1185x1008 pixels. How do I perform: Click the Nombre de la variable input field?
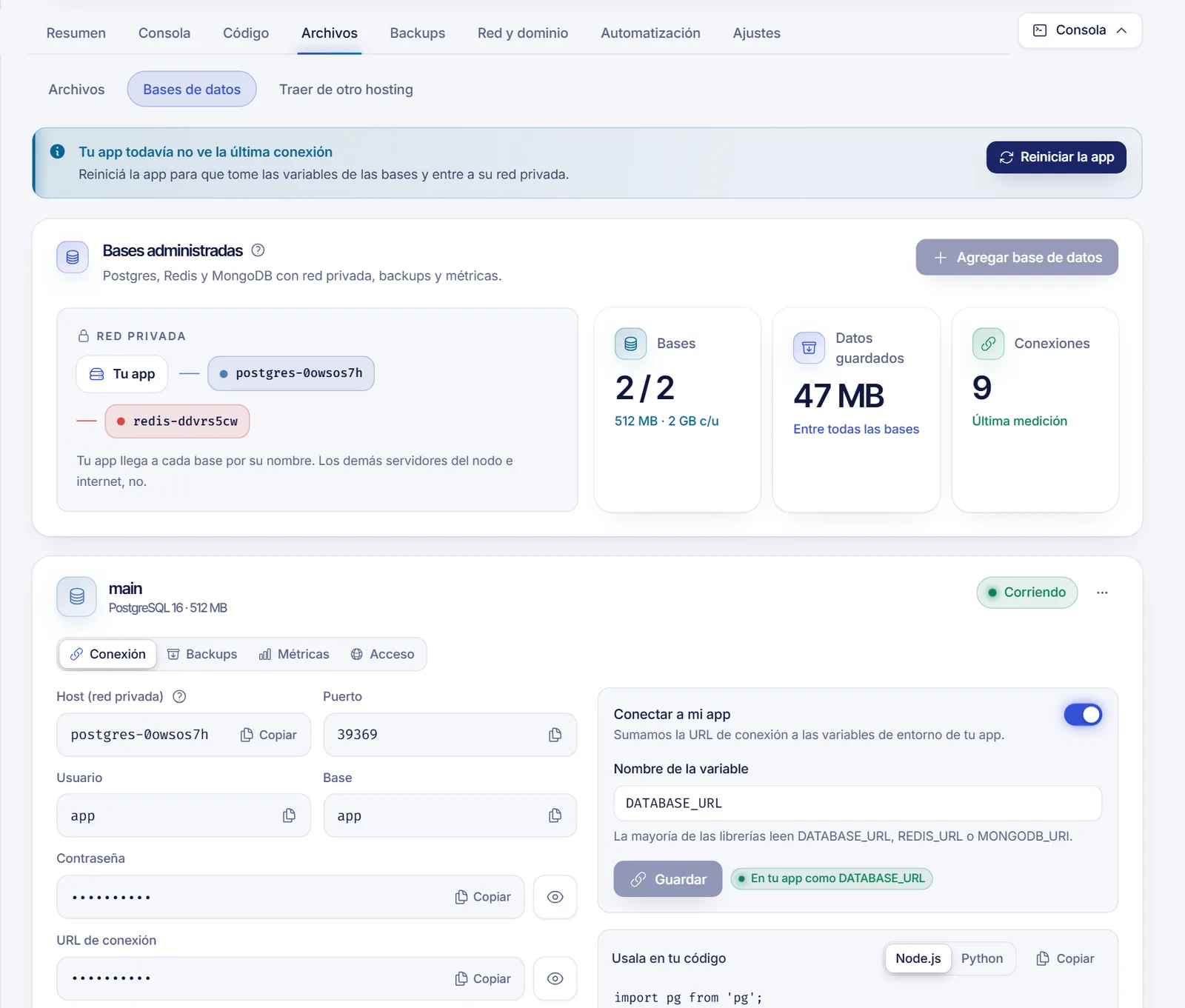click(858, 804)
